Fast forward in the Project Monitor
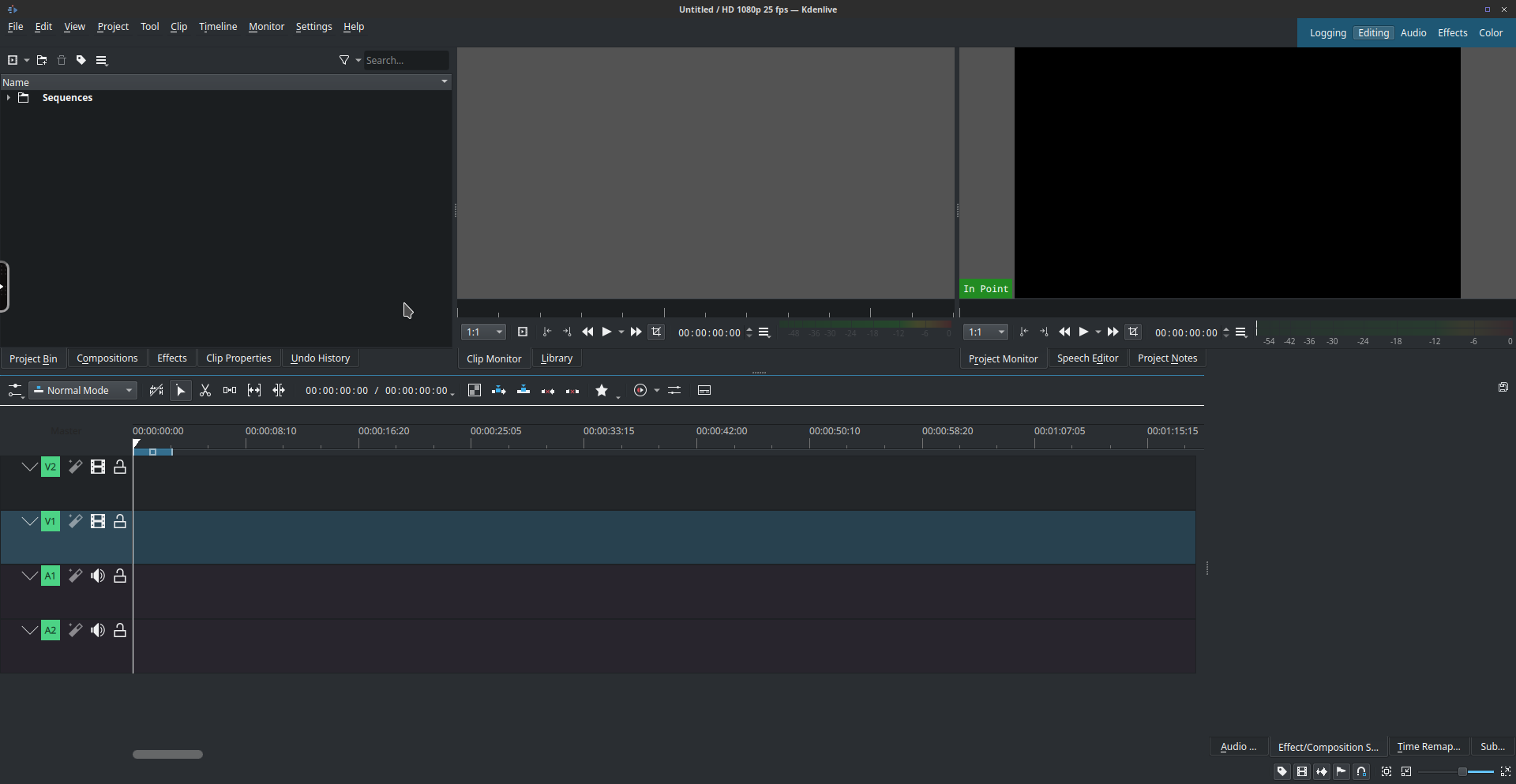This screenshot has width=1516, height=784. pyautogui.click(x=1113, y=332)
